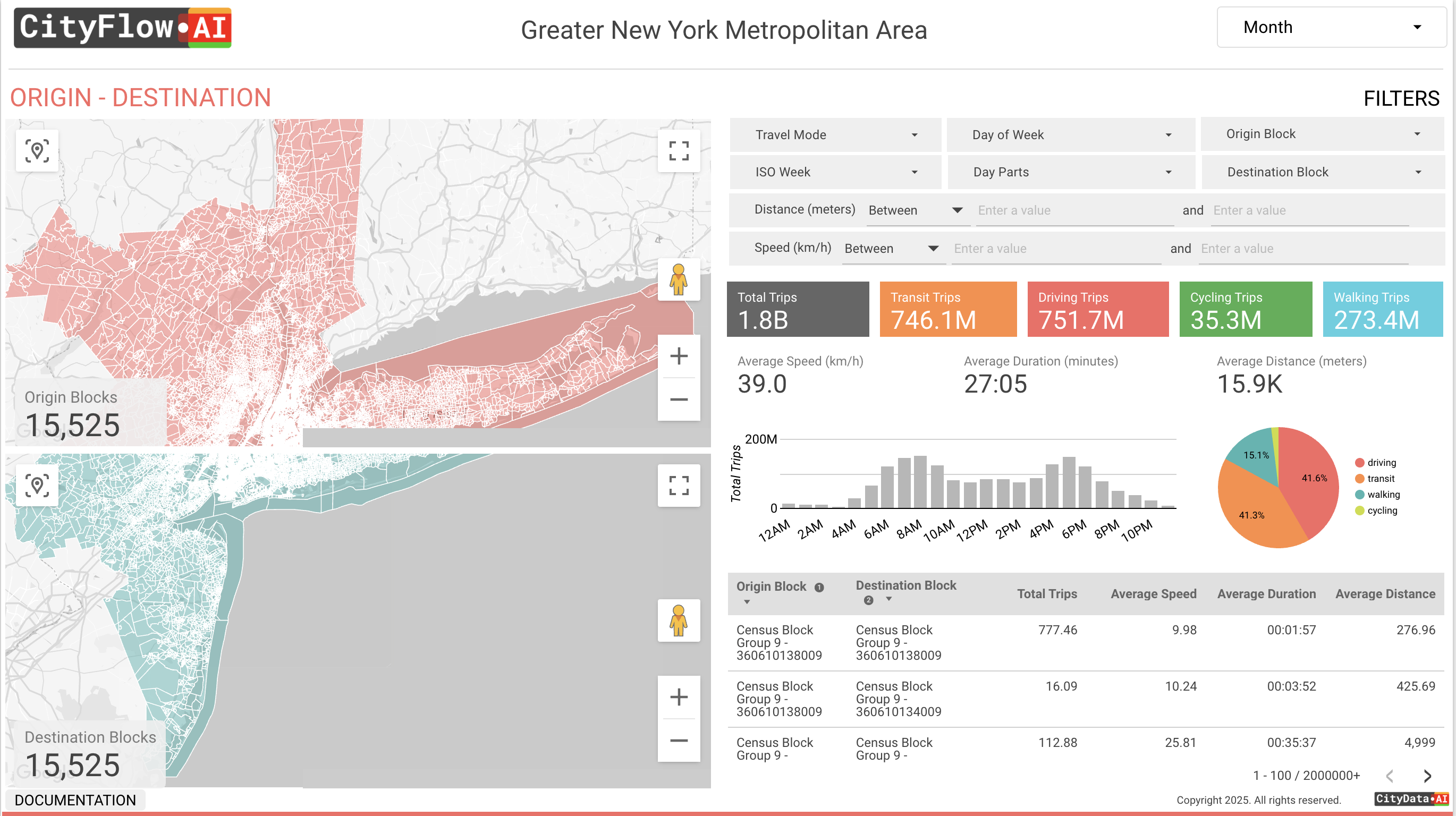Zoom out on the destination map
This screenshot has width=1456, height=816.
coord(678,741)
